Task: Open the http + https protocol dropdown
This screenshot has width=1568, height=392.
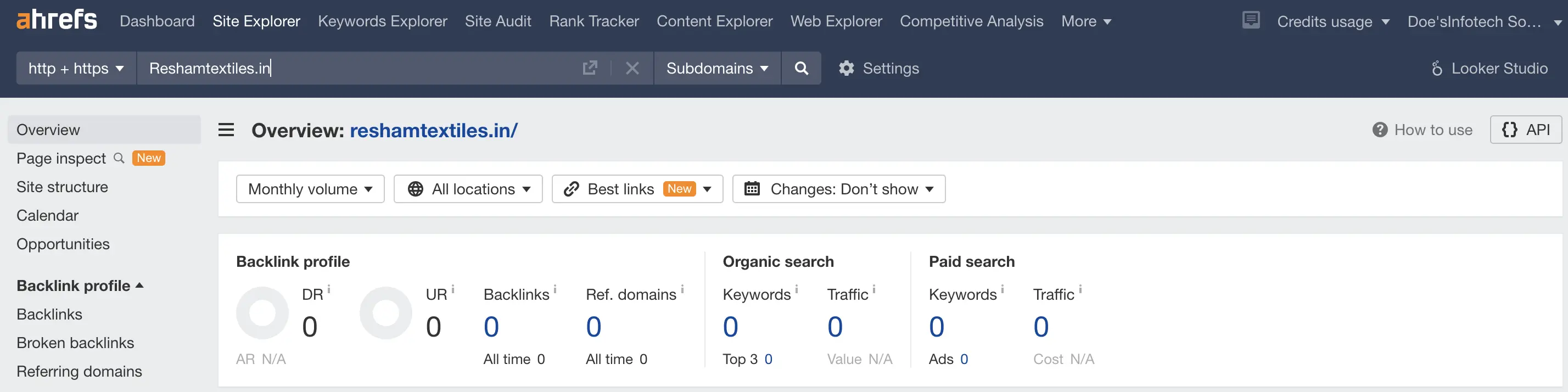Action: coord(76,68)
